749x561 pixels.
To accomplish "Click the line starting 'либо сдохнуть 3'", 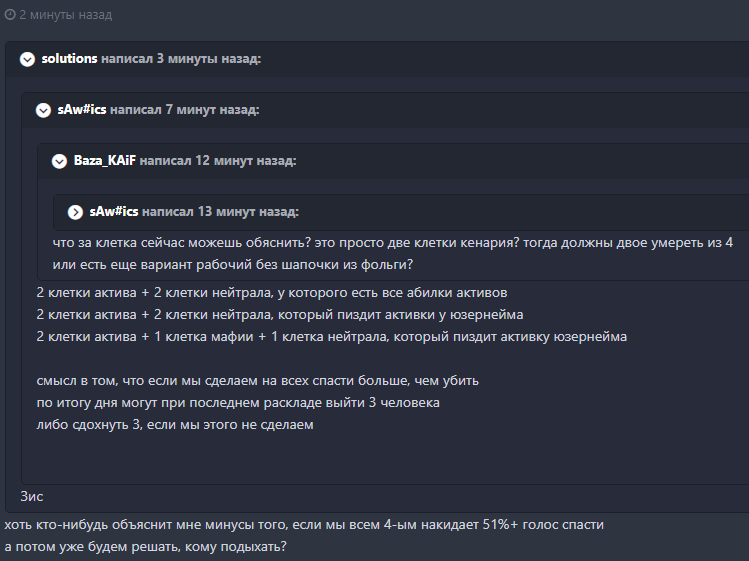I will [174, 425].
